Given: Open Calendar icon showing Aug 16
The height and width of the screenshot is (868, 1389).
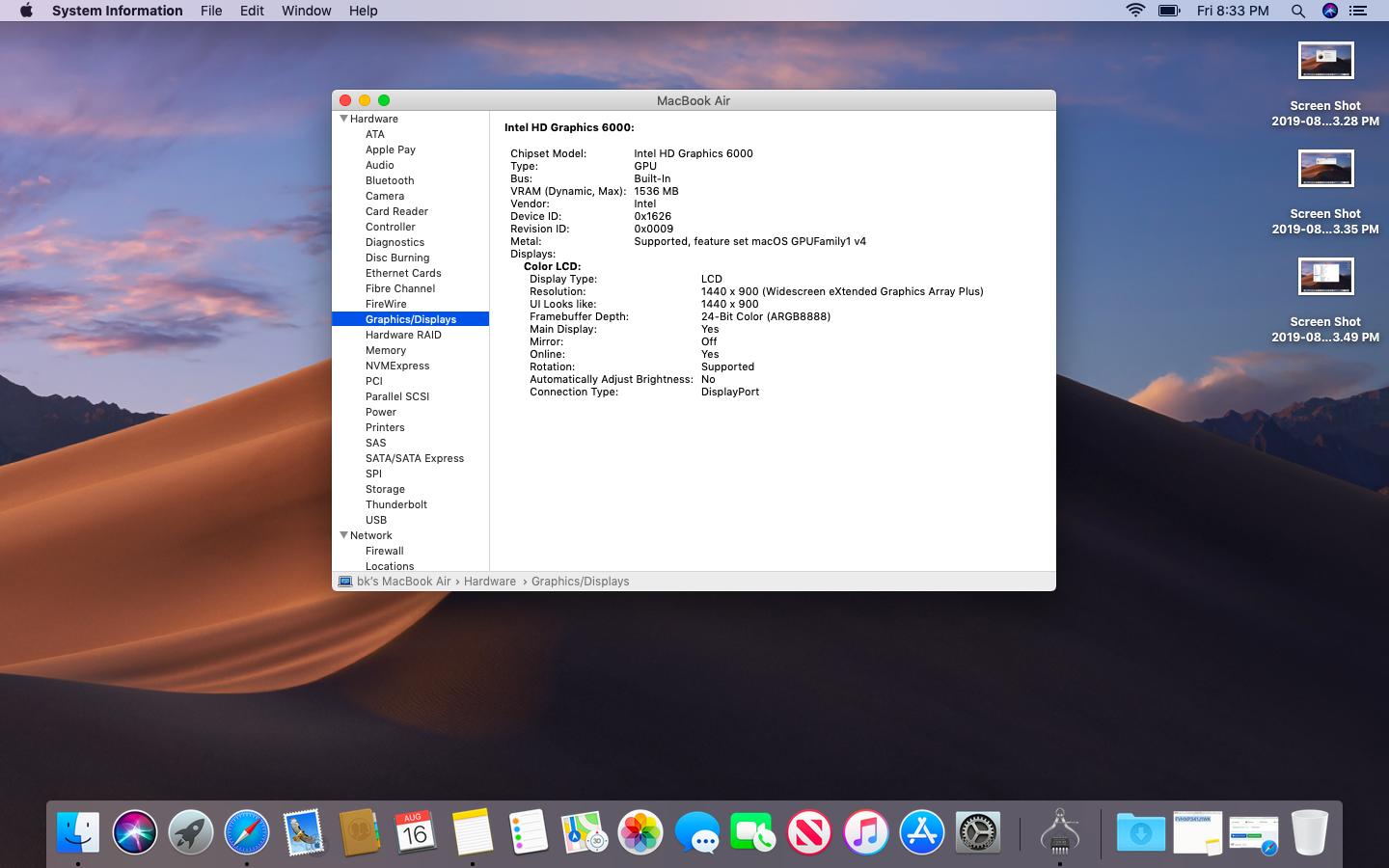Looking at the screenshot, I should (415, 831).
